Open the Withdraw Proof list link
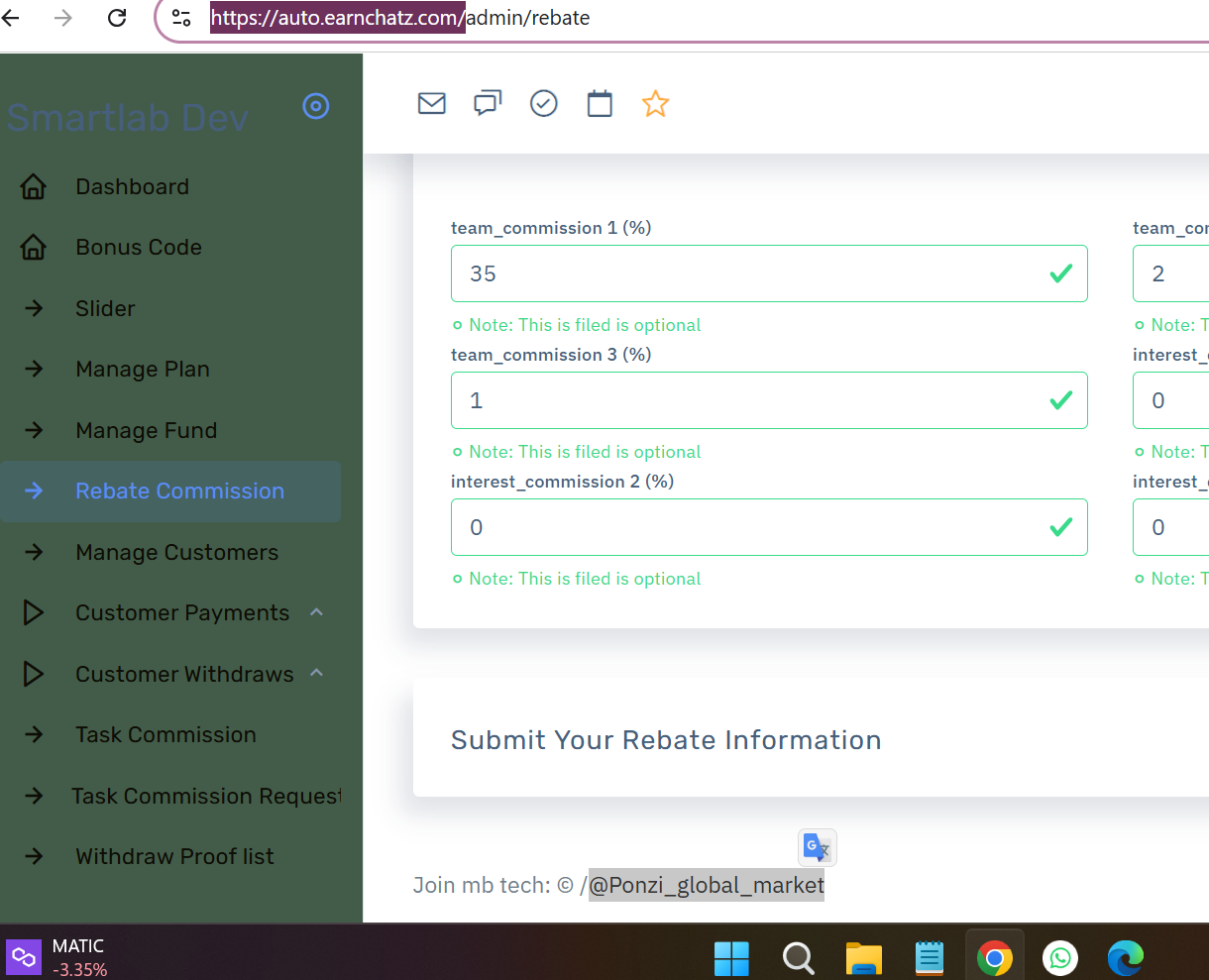Viewport: 1209px width, 980px height. (x=174, y=857)
